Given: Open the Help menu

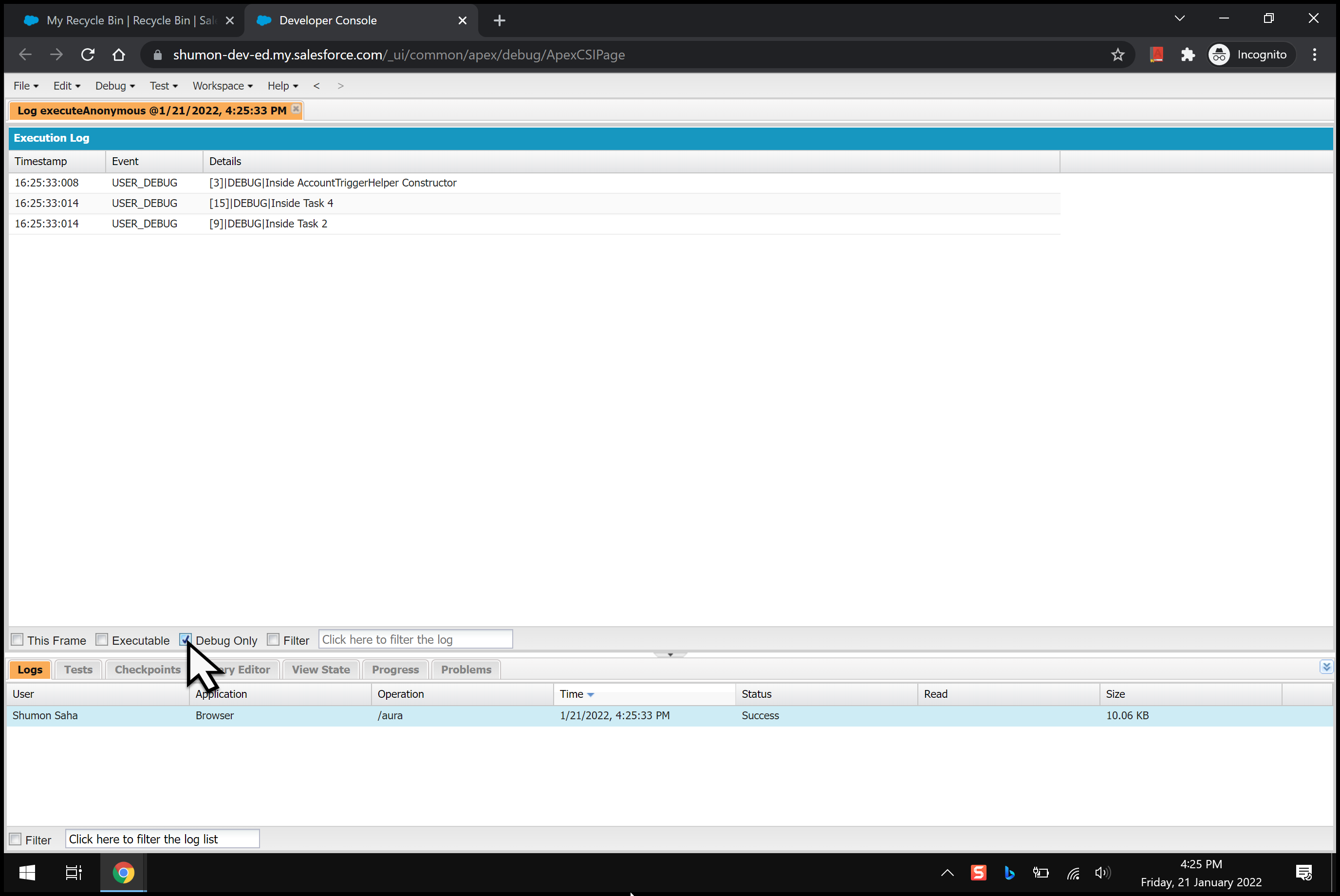Looking at the screenshot, I should [x=283, y=86].
